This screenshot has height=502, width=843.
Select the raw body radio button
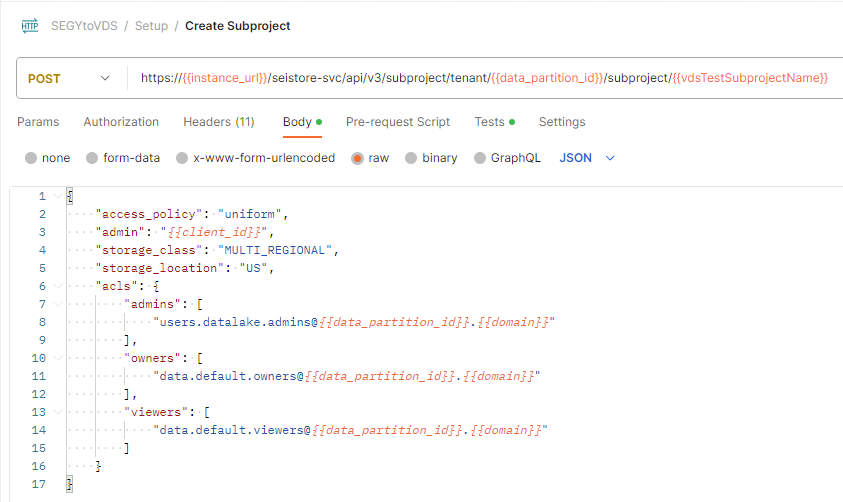pyautogui.click(x=358, y=158)
